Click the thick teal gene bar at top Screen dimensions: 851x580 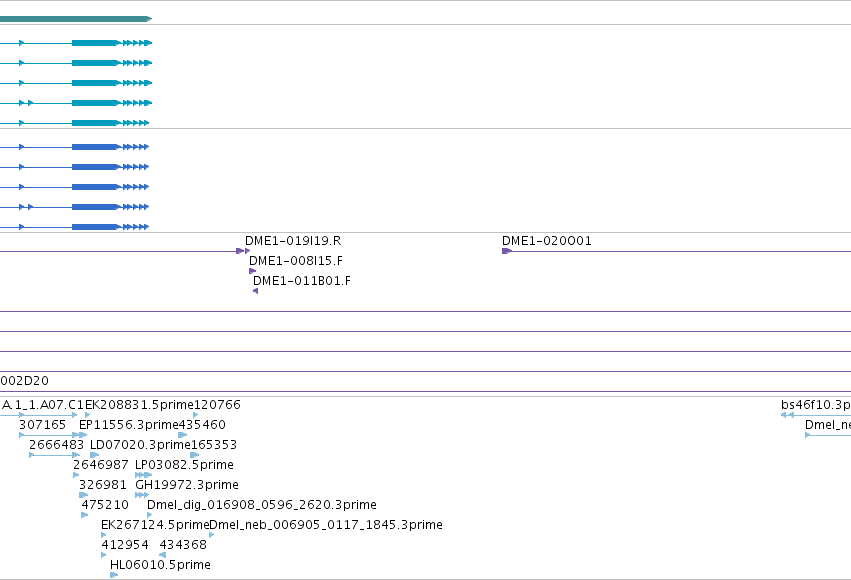(75, 19)
